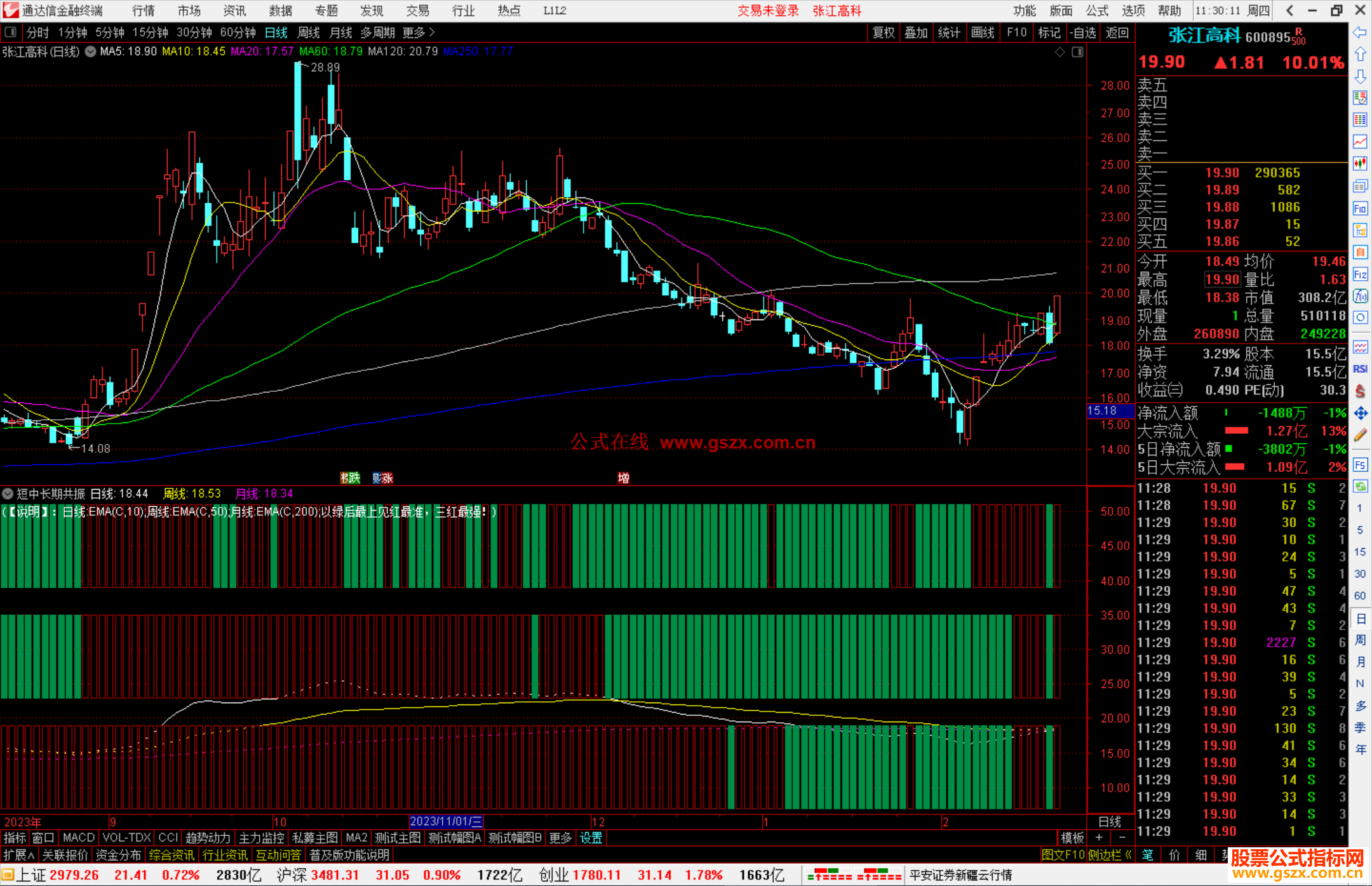Switch to the MACD indicator tab
Viewport: 1372px width, 886px height.
pyautogui.click(x=78, y=838)
